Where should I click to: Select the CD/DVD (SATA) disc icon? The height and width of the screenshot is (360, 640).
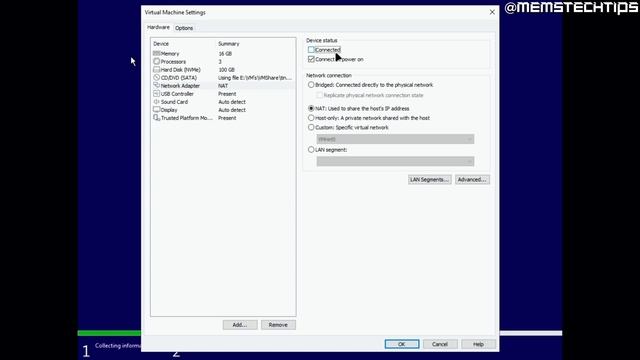[x=156, y=77]
